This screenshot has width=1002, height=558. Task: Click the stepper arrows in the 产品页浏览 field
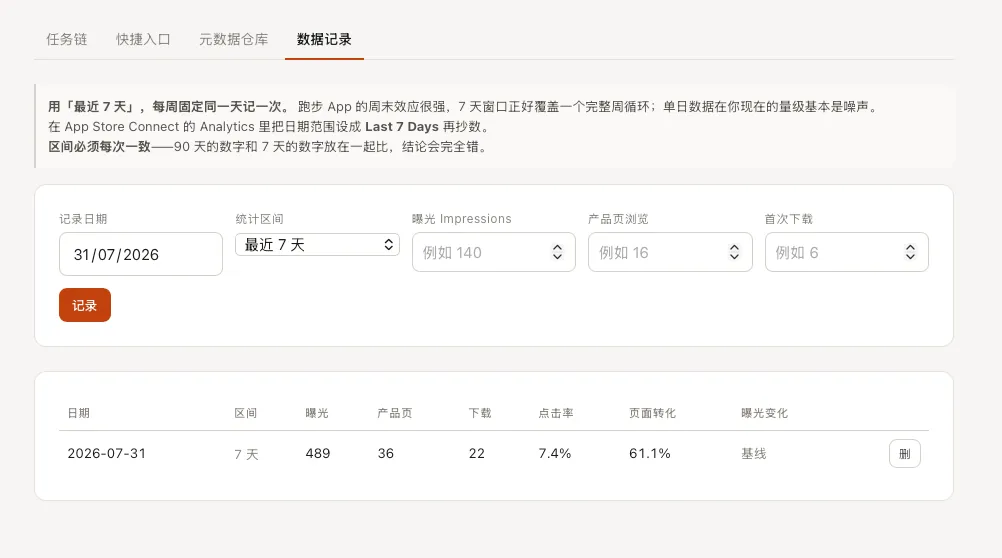pos(734,252)
